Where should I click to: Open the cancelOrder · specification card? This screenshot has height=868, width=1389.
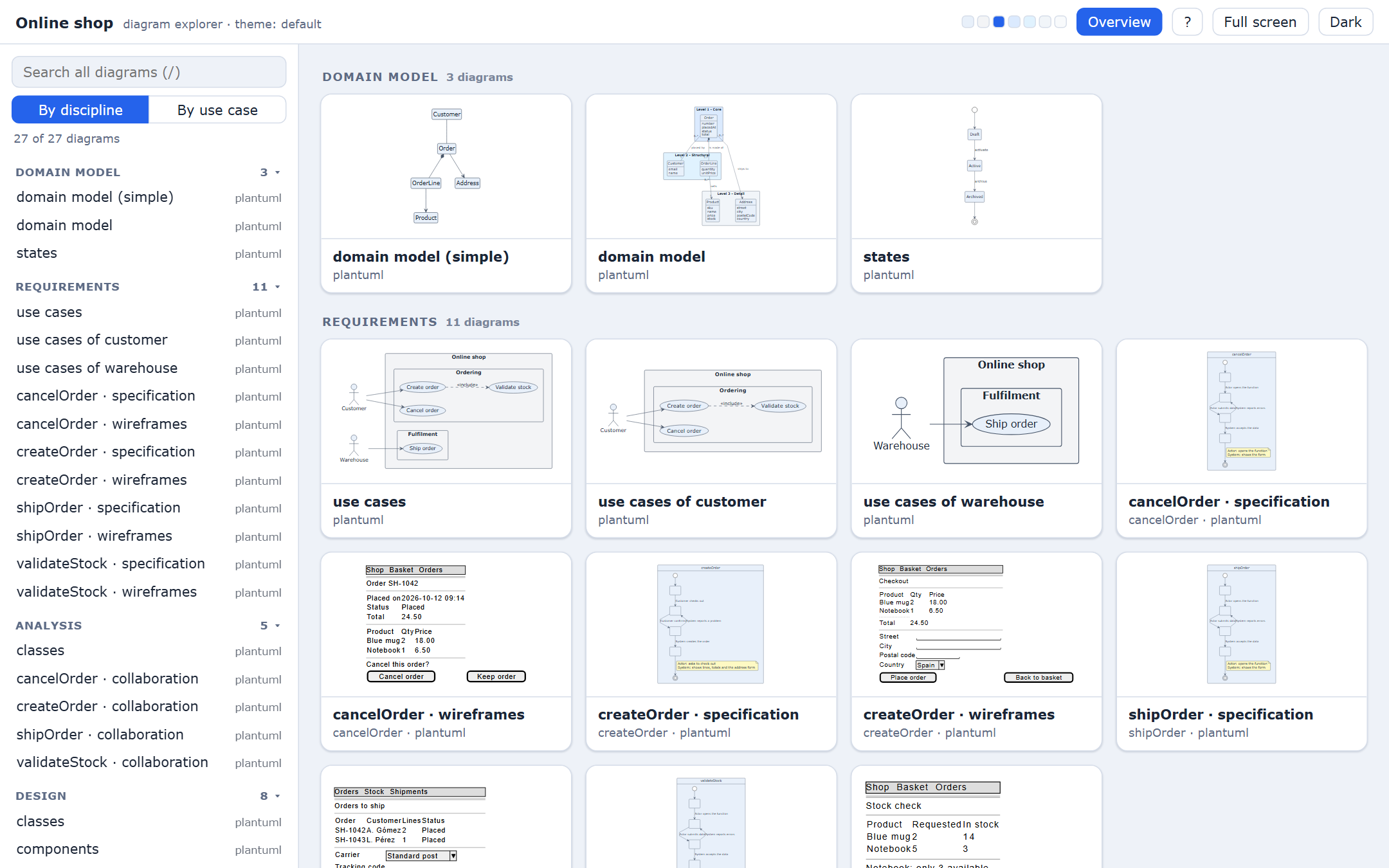click(1242, 439)
